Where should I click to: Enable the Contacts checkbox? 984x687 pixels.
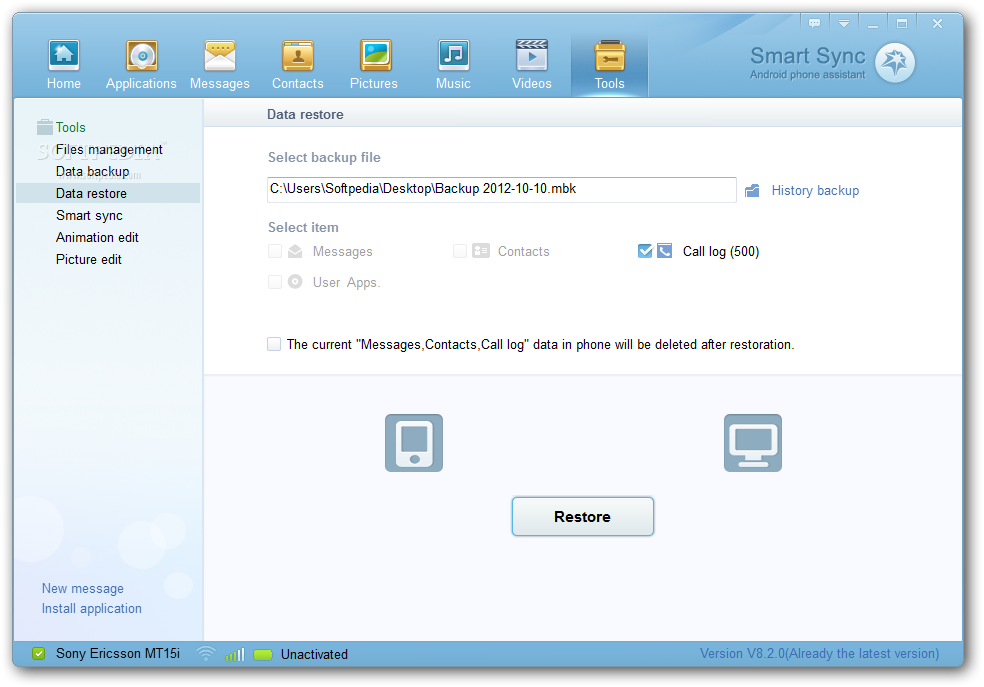point(460,251)
